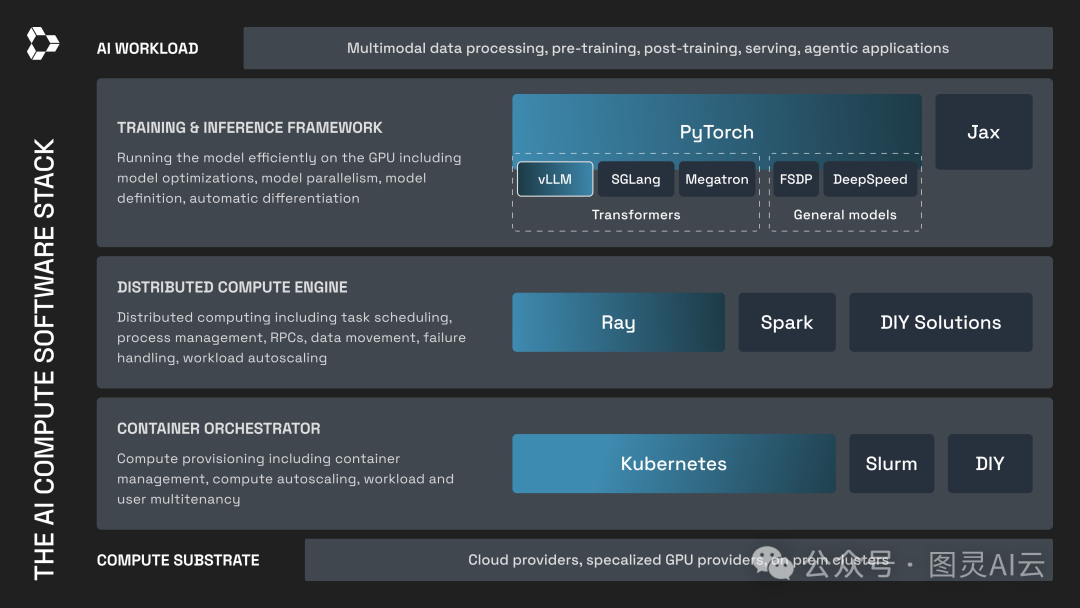Click the 'Running the model efficiently' description text
This screenshot has height=608, width=1080.
[289, 178]
